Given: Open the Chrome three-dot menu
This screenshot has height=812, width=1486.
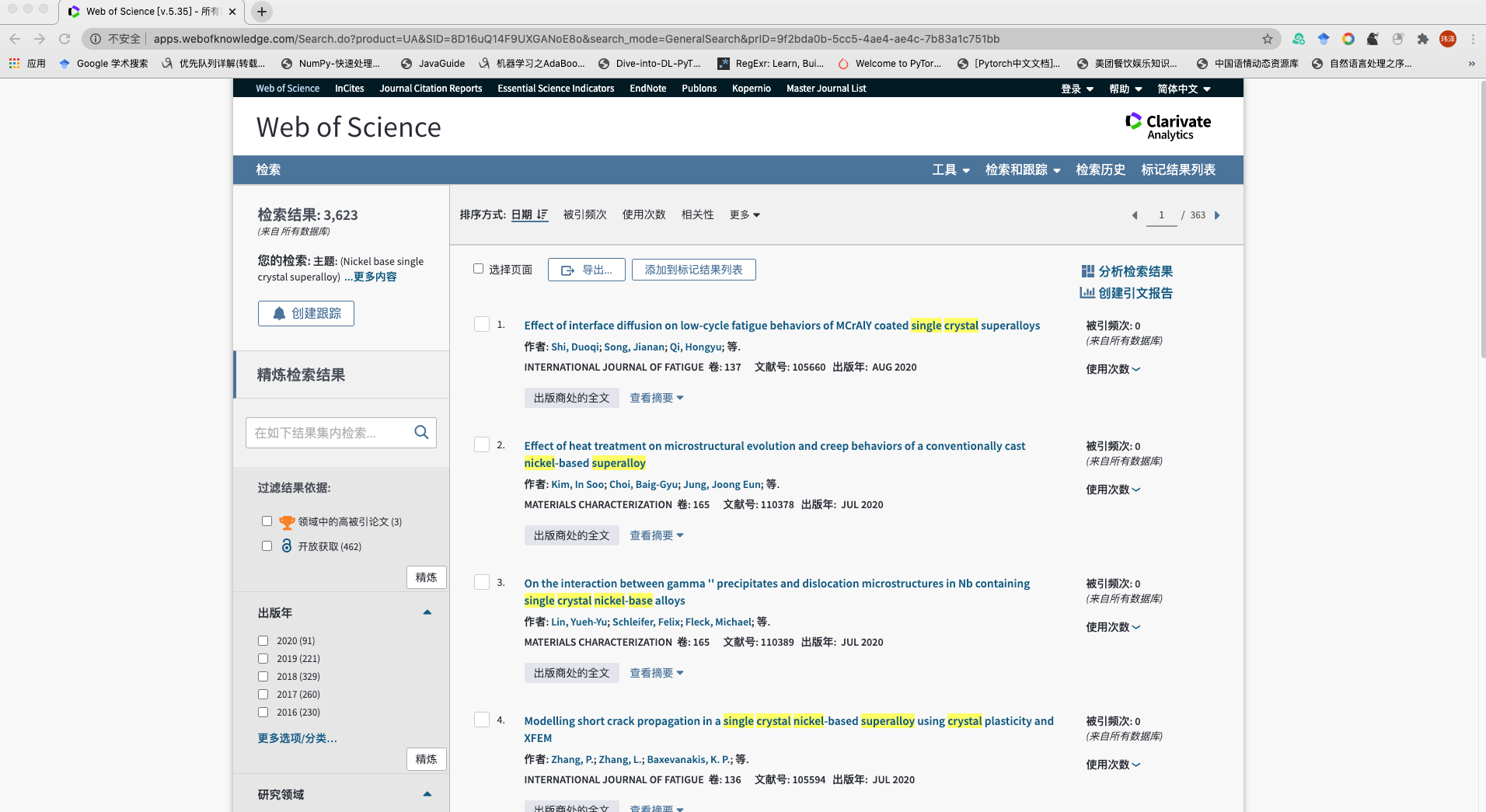Looking at the screenshot, I should tap(1473, 39).
